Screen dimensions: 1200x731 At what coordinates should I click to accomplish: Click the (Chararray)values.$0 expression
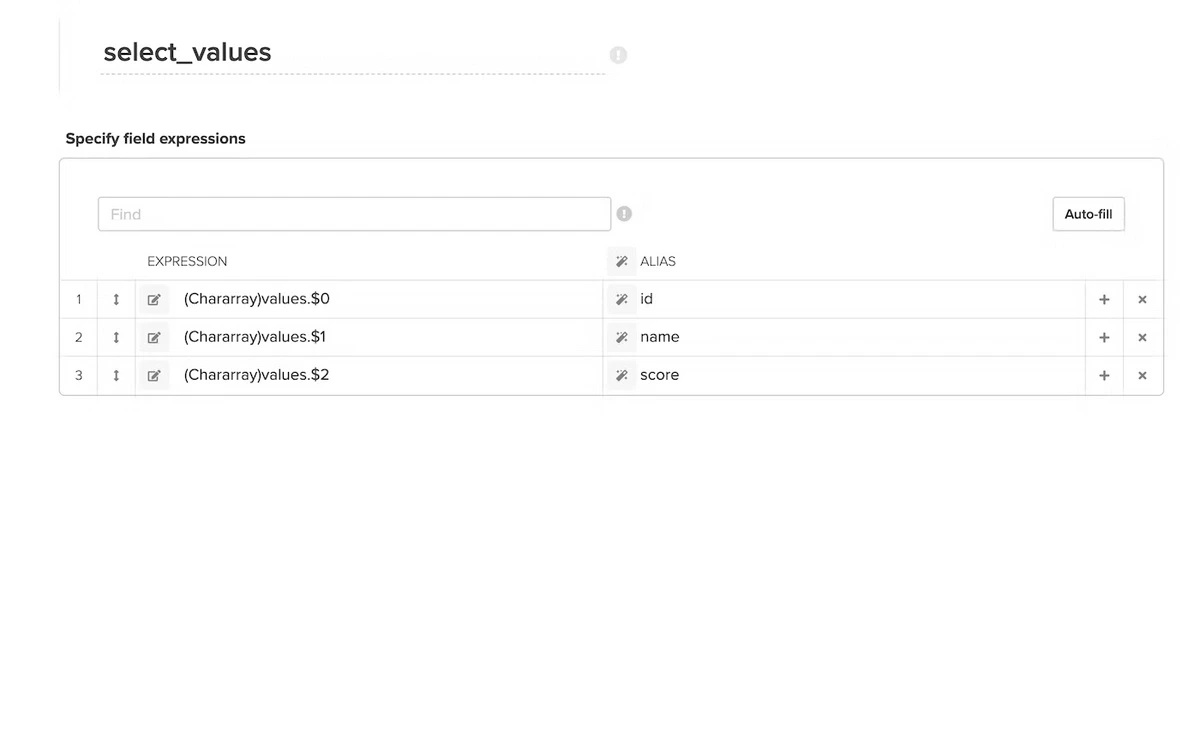pyautogui.click(x=257, y=299)
